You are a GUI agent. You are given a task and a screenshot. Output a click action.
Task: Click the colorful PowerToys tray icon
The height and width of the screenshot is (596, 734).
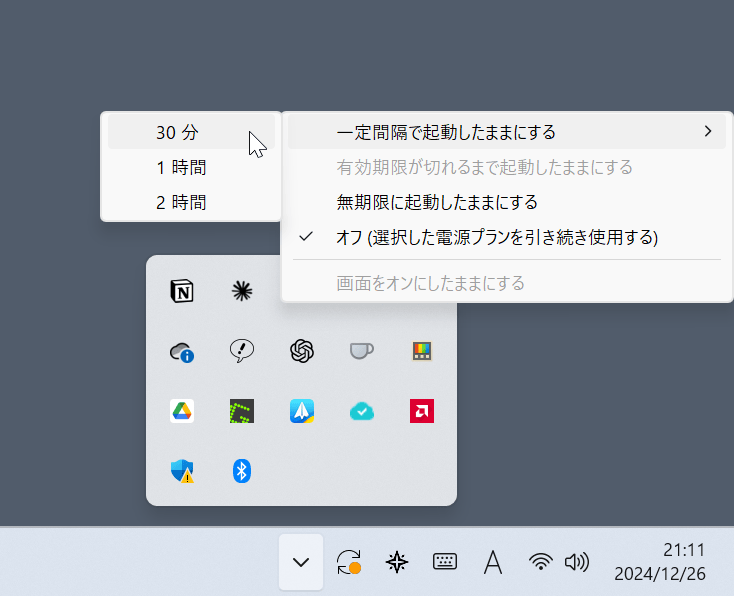click(x=421, y=351)
